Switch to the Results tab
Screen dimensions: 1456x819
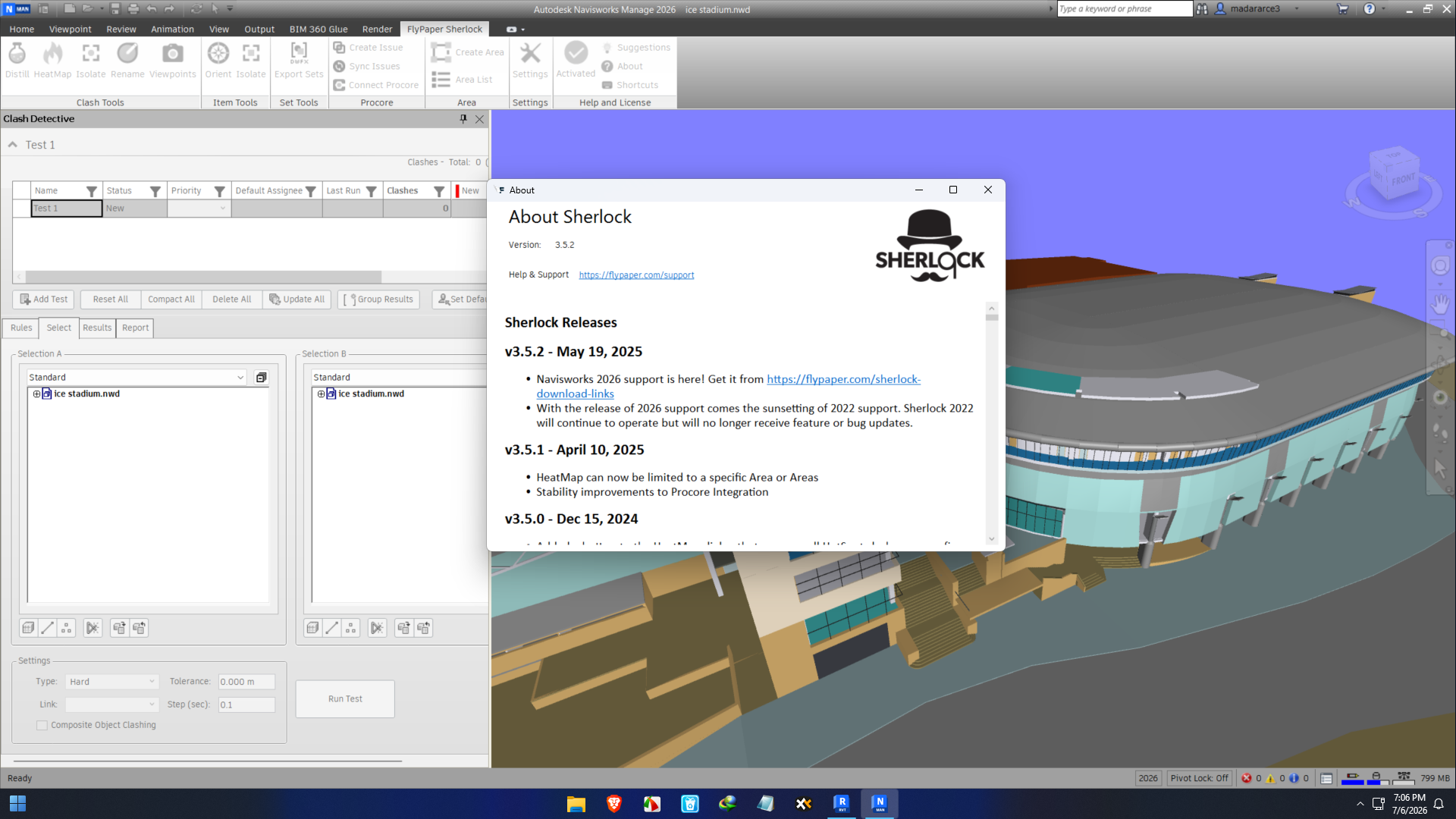pyautogui.click(x=97, y=328)
